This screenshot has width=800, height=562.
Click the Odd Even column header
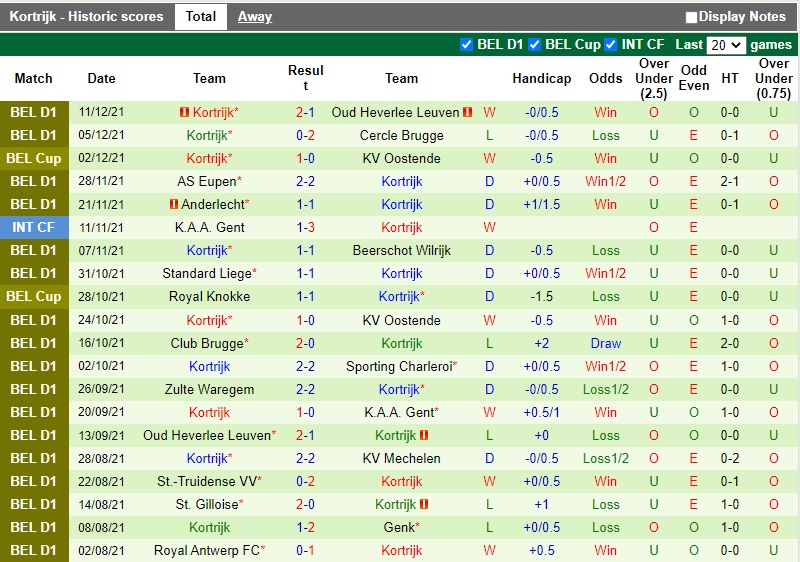[693, 78]
